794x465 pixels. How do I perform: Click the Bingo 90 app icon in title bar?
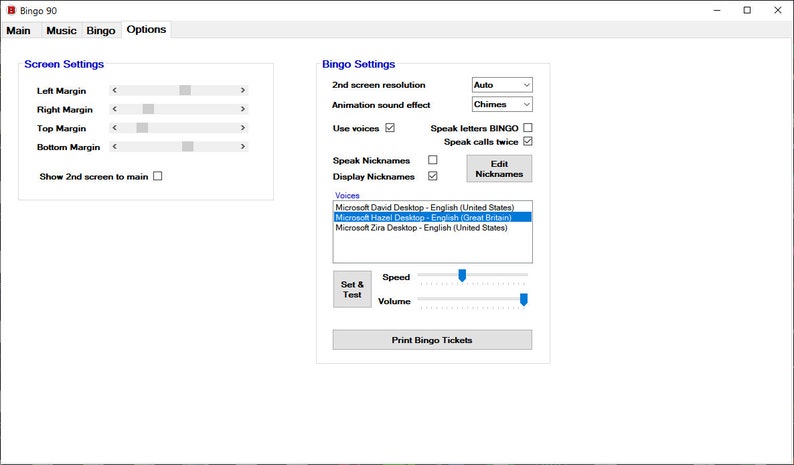click(x=11, y=10)
